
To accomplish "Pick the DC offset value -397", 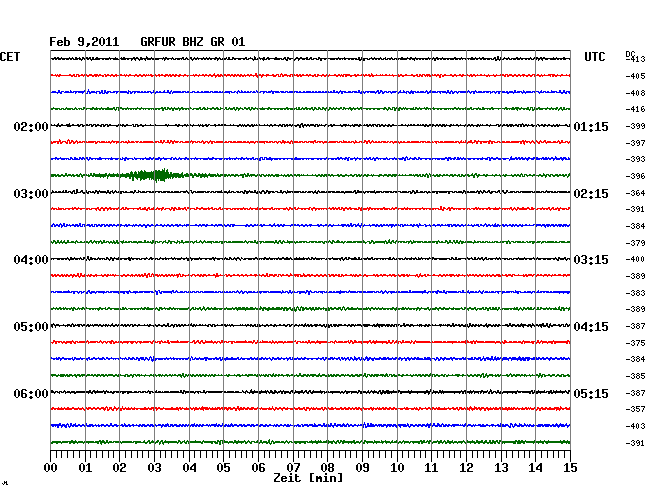I will click(635, 143).
